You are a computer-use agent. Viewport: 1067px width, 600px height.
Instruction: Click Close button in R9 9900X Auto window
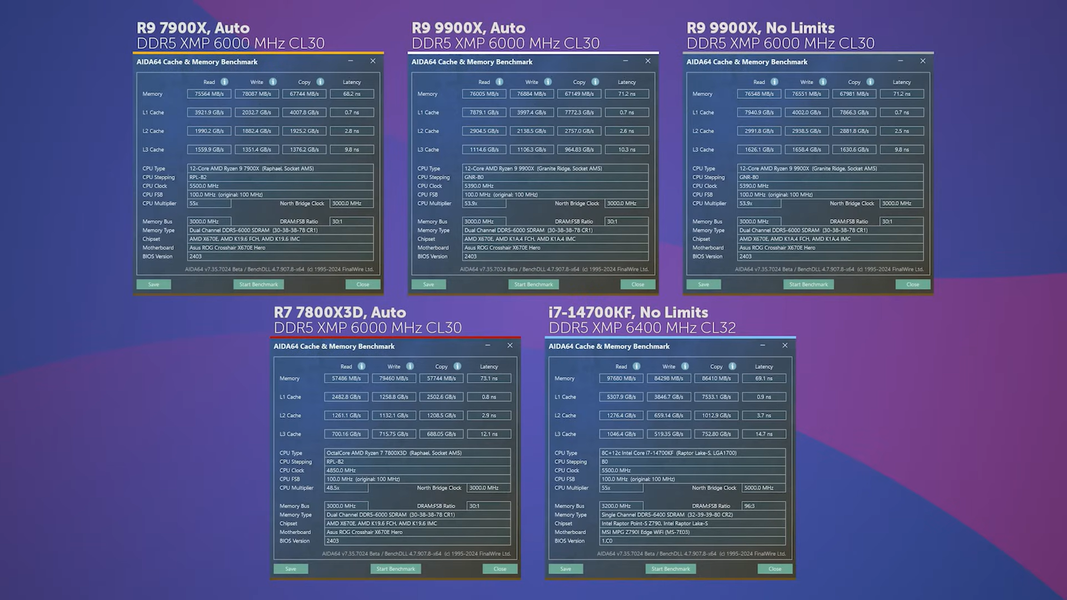pyautogui.click(x=638, y=284)
